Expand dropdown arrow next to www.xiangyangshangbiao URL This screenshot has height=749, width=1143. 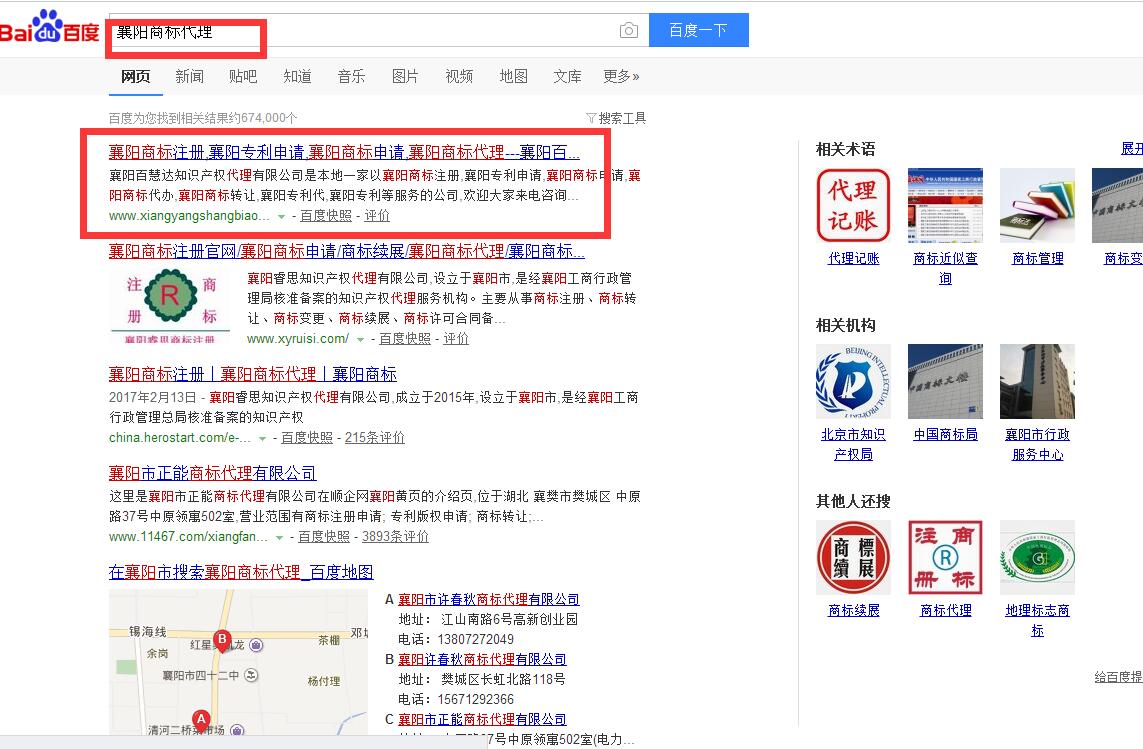pos(281,217)
